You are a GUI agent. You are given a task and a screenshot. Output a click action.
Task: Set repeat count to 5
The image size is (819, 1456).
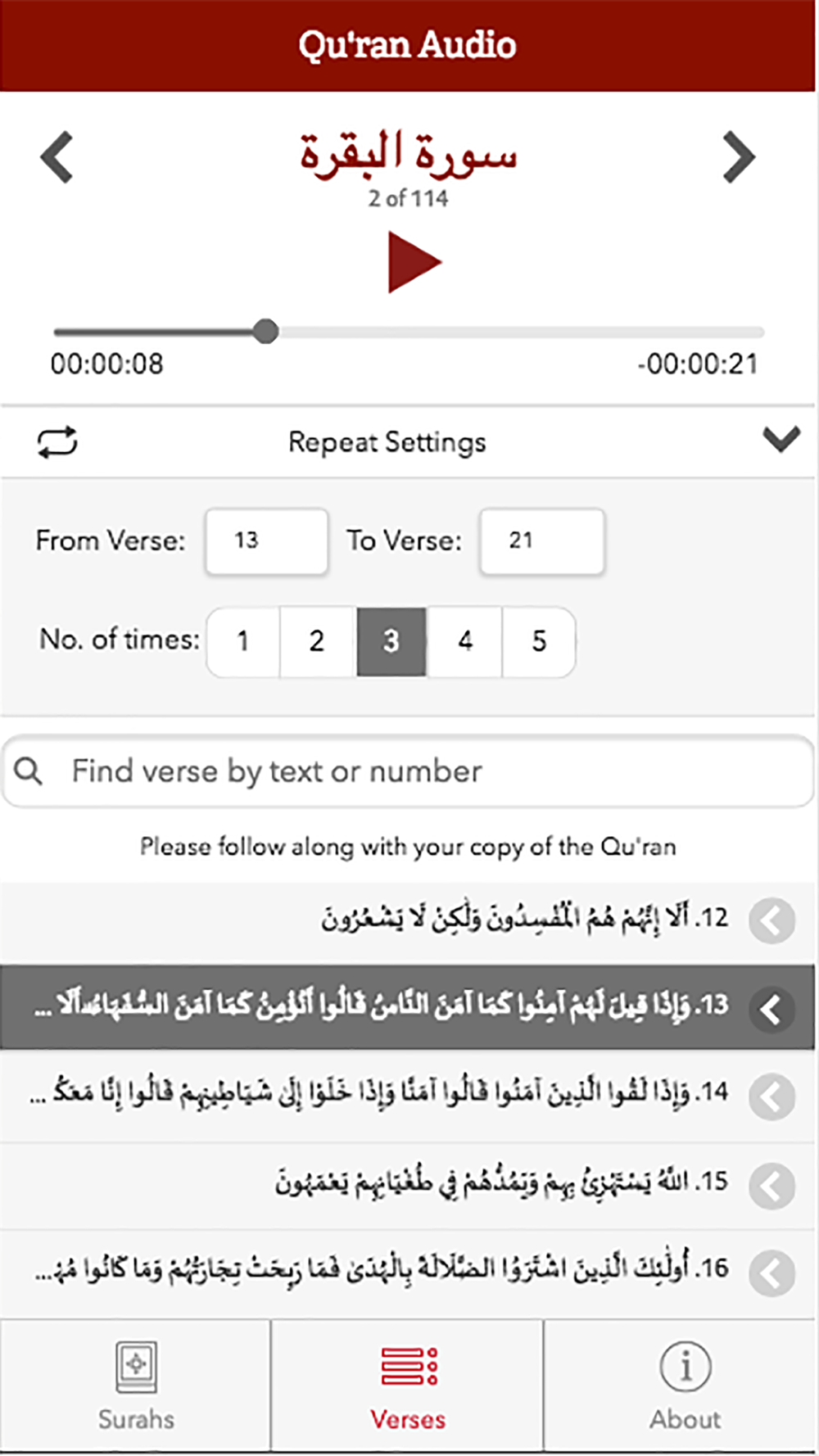(x=539, y=641)
